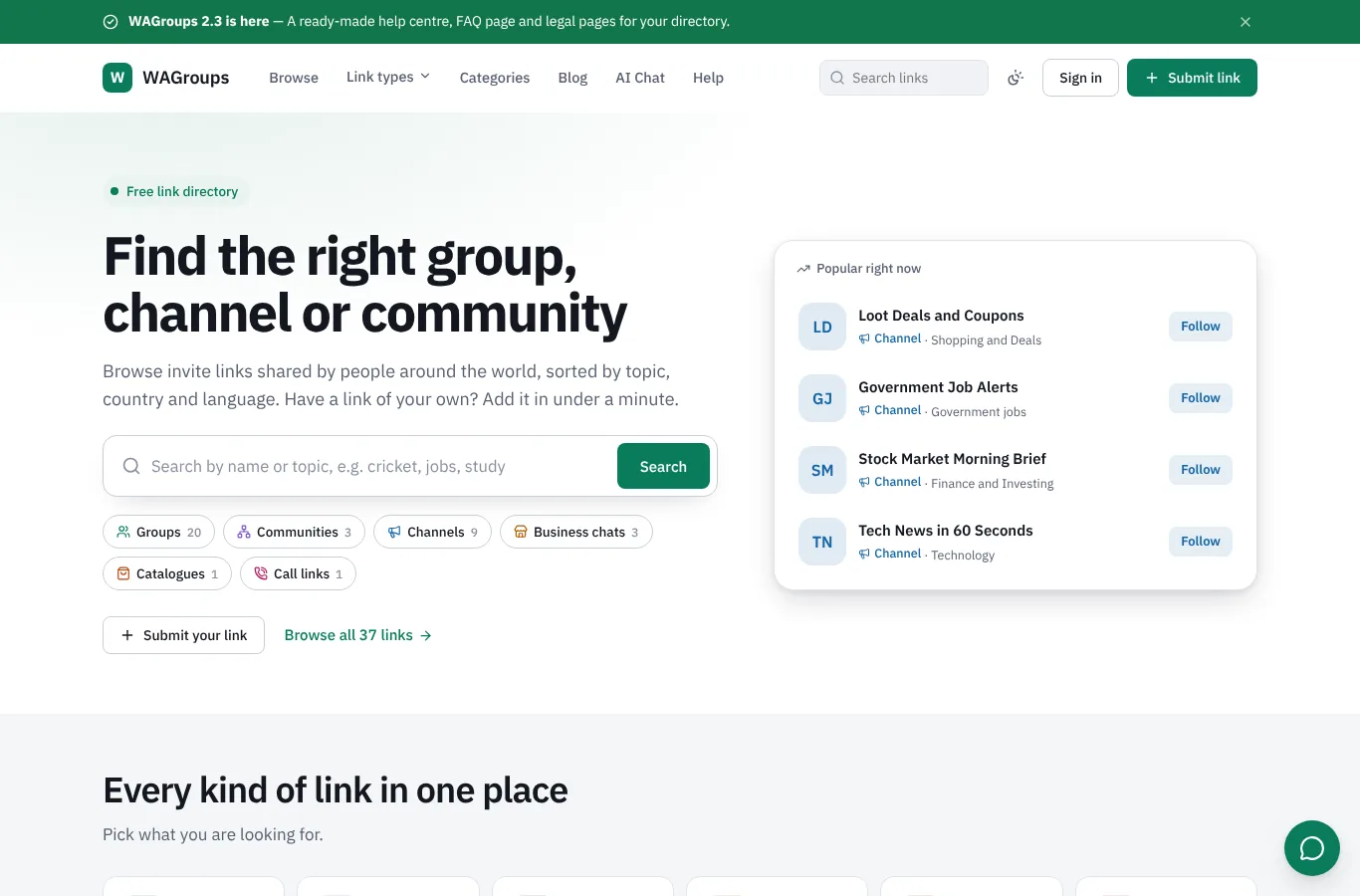The width and height of the screenshot is (1360, 896).
Task: Click Finance and Investing category text
Action: [x=992, y=484]
